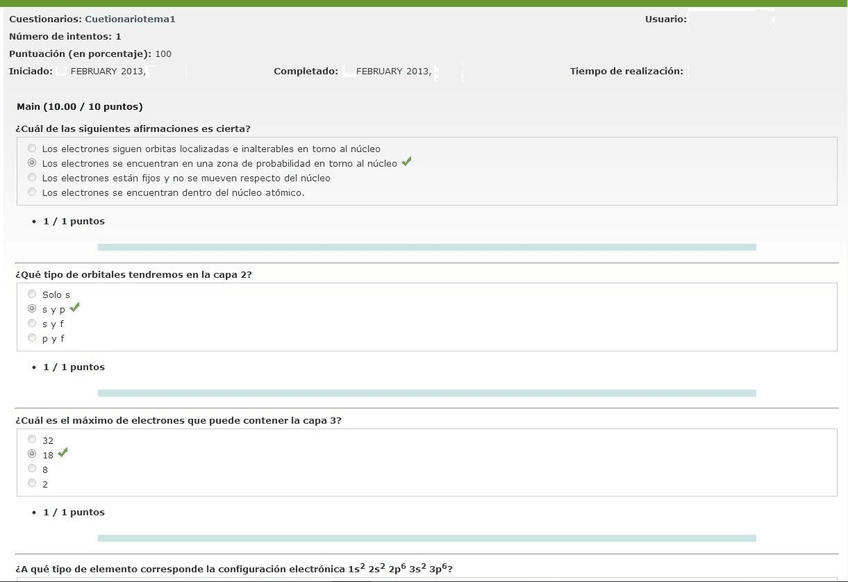Click the green checkmark next to 'zona de probabilidad'
The width and height of the screenshot is (848, 582).
pyautogui.click(x=406, y=162)
